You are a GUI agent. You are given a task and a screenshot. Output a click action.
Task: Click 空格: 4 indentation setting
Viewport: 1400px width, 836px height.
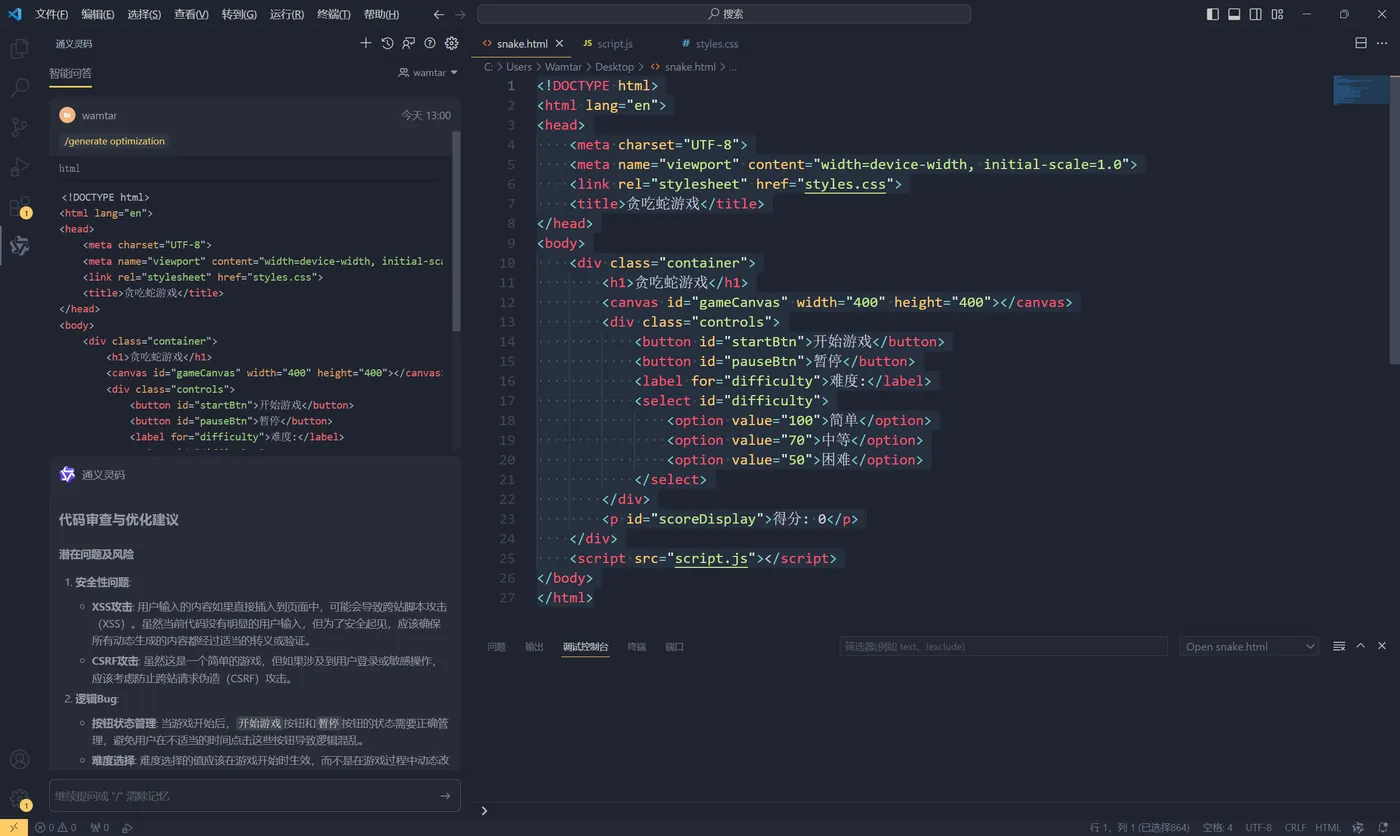(x=1217, y=827)
